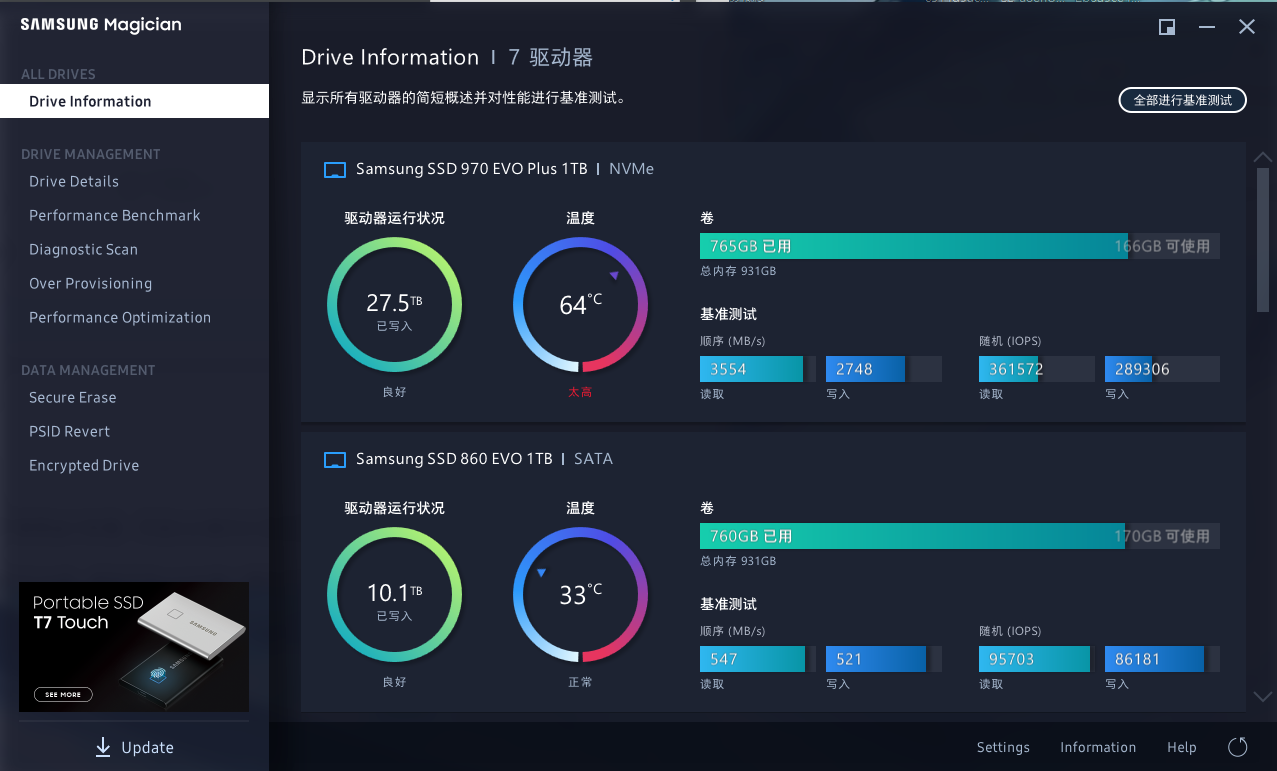The image size is (1277, 771).
Task: Open Drive Details page
Action: click(x=74, y=181)
